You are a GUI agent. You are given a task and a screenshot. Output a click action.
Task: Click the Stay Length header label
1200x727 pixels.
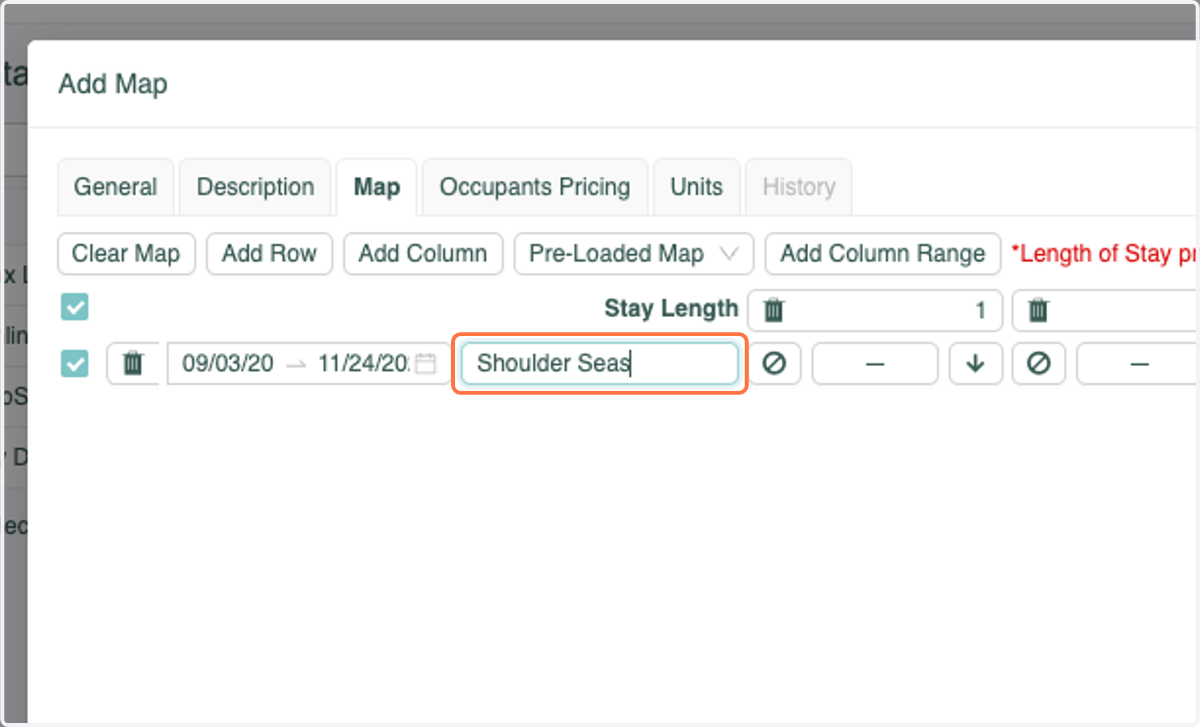click(671, 309)
